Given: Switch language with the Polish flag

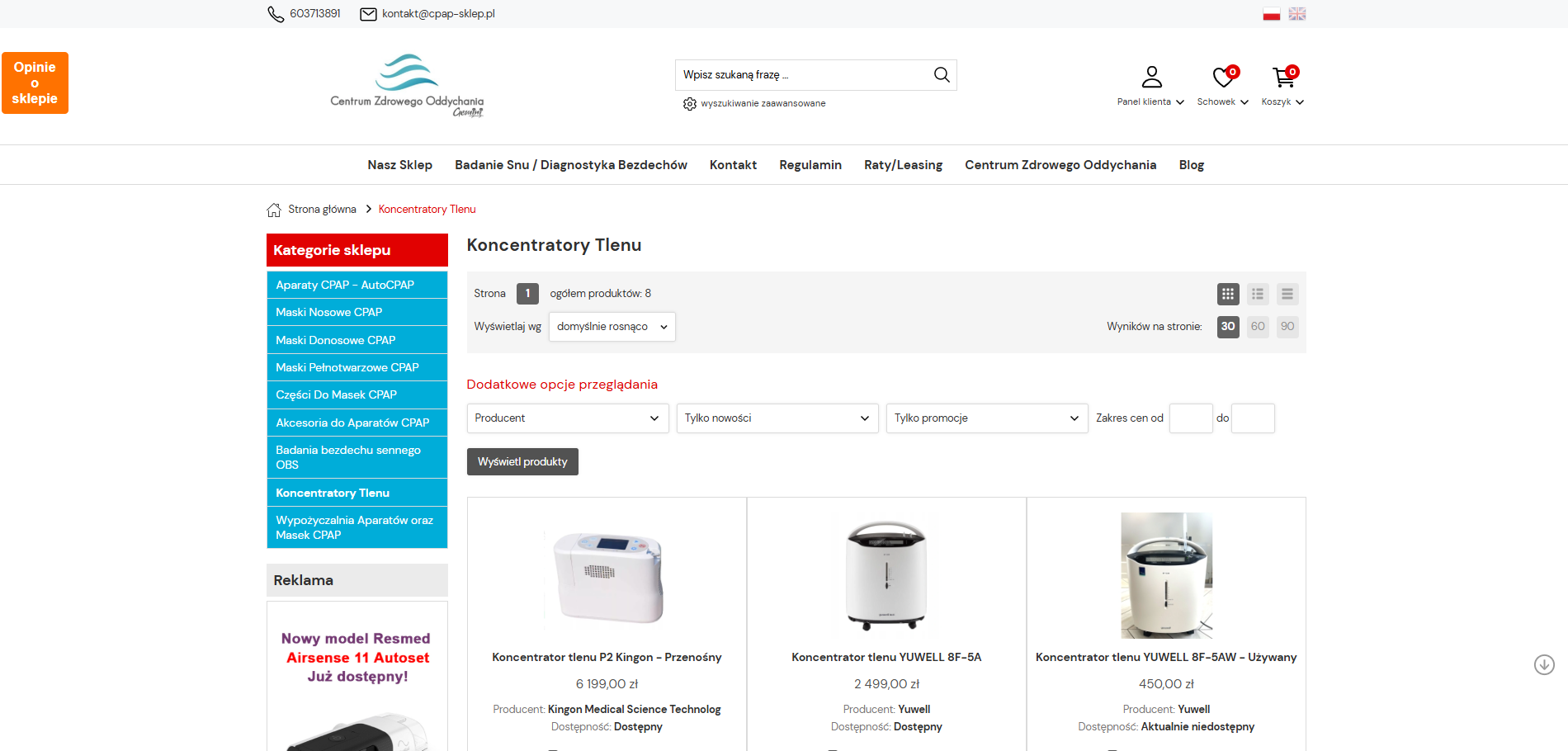Looking at the screenshot, I should click(1271, 14).
